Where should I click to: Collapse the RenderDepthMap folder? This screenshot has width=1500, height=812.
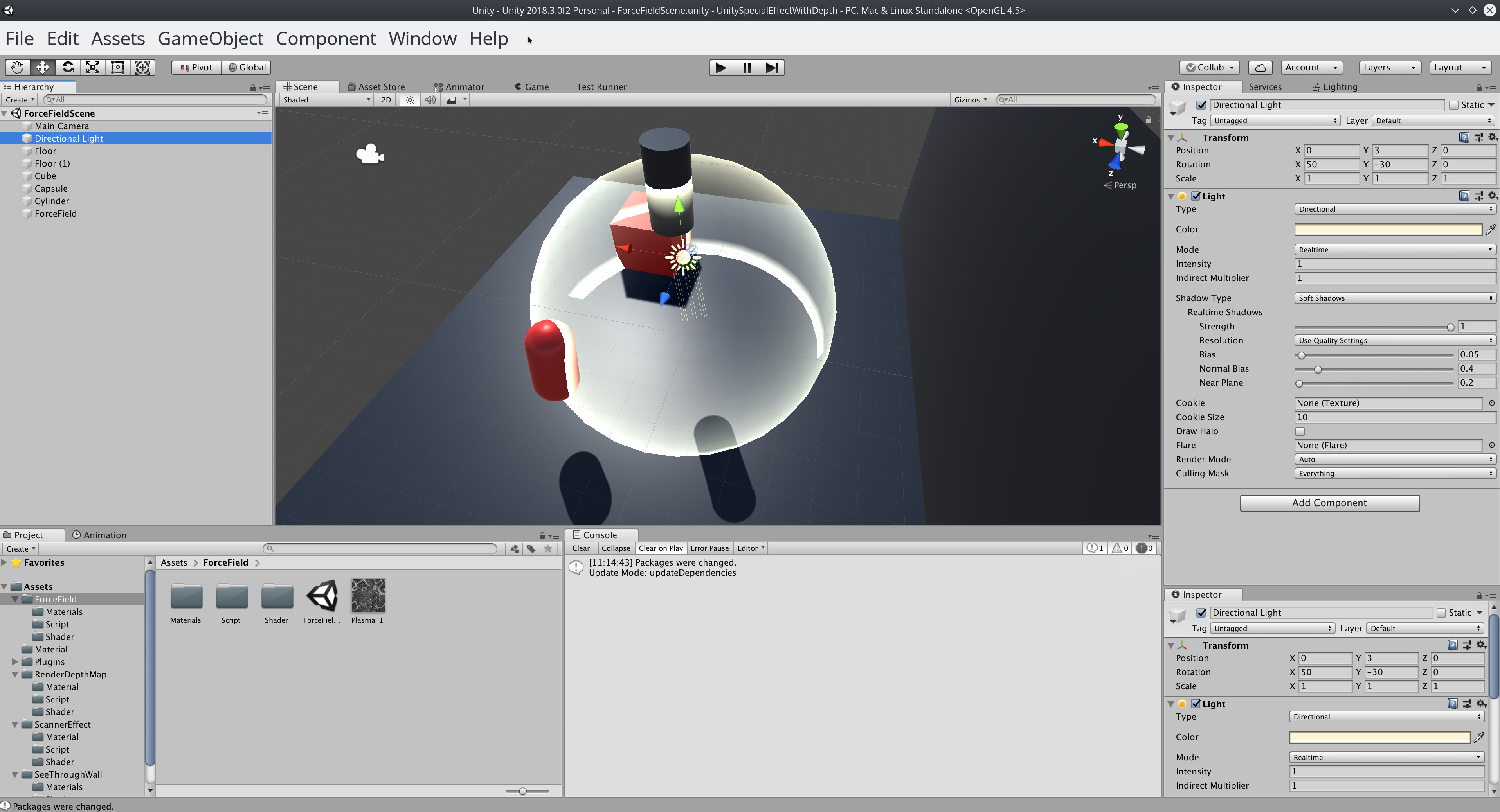[15, 674]
